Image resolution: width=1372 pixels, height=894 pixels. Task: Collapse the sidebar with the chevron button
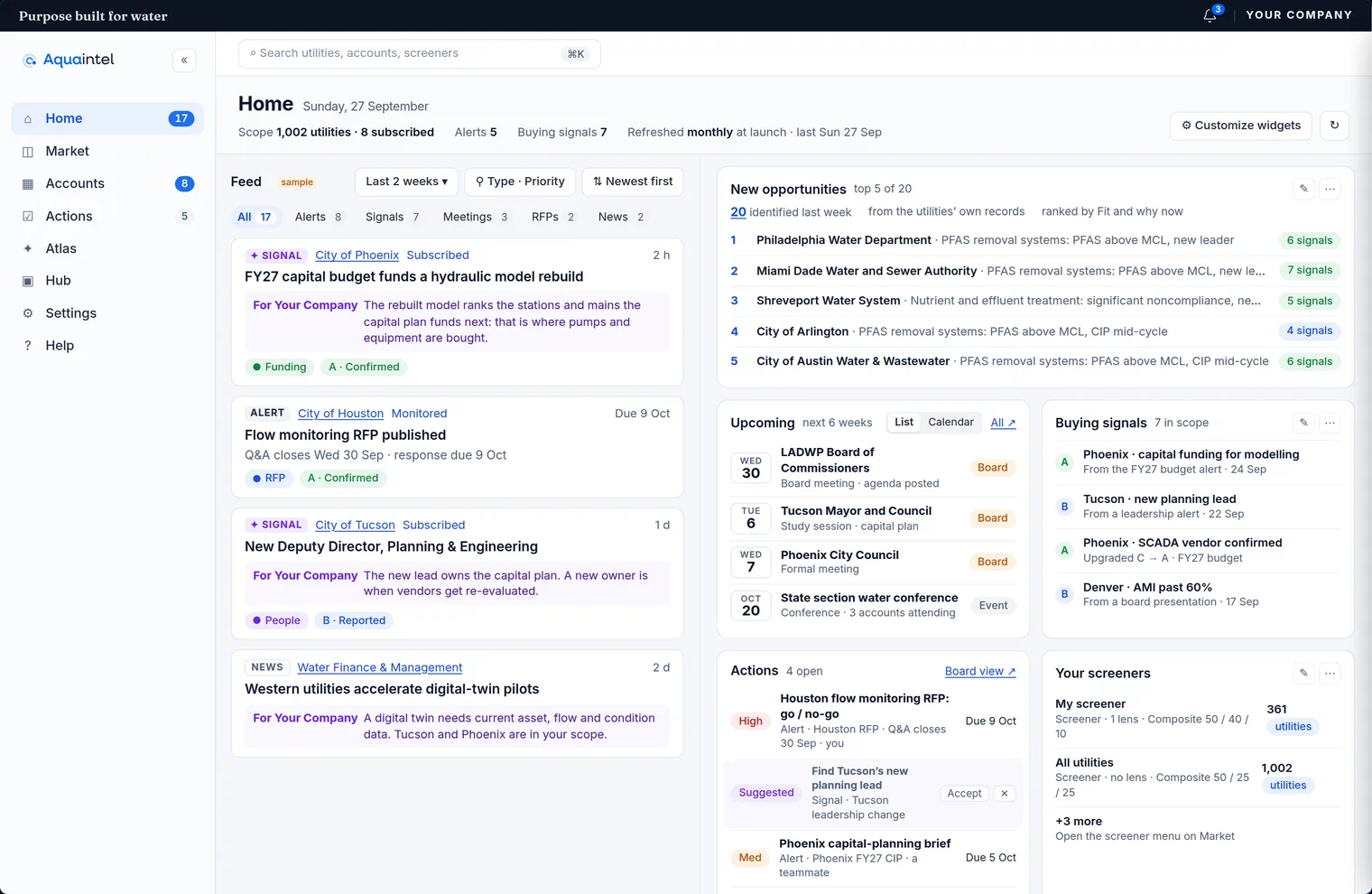point(184,61)
